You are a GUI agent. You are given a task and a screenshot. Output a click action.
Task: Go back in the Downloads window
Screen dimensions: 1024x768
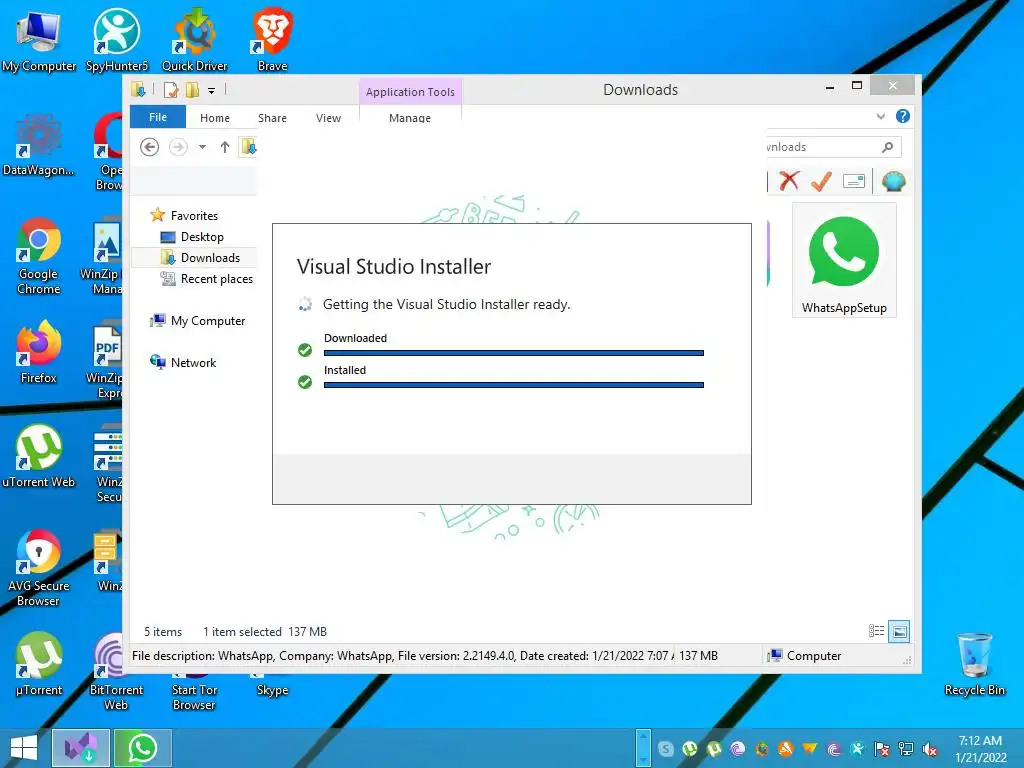(x=150, y=147)
